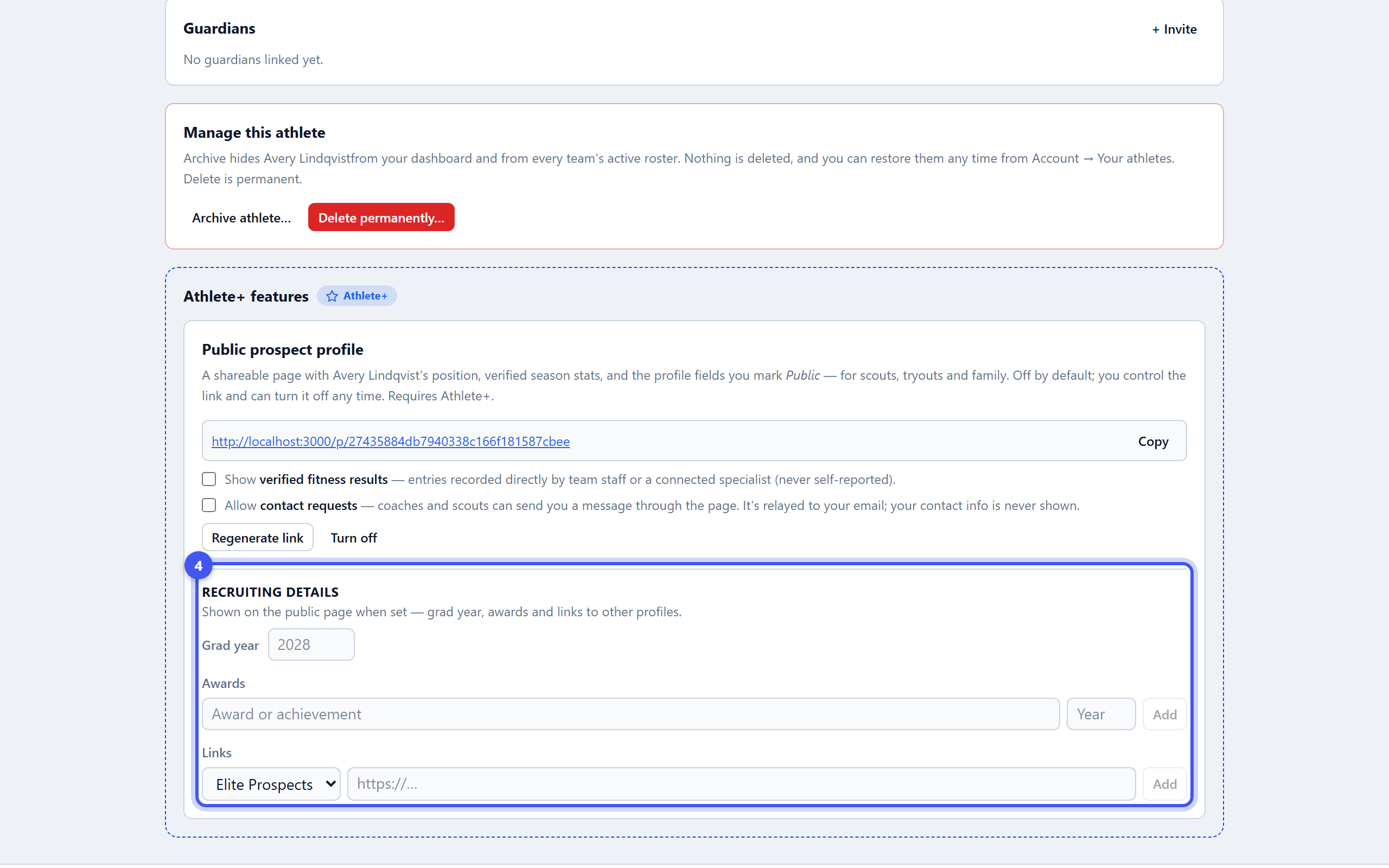Click the 'Links' label
Viewport: 1389px width, 868px height.
coord(216,752)
